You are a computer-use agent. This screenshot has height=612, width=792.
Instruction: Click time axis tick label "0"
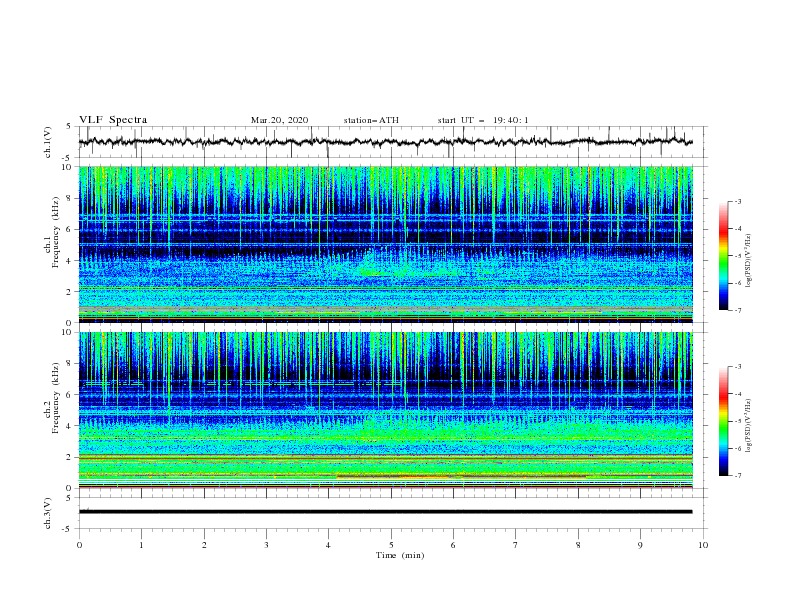point(79,545)
